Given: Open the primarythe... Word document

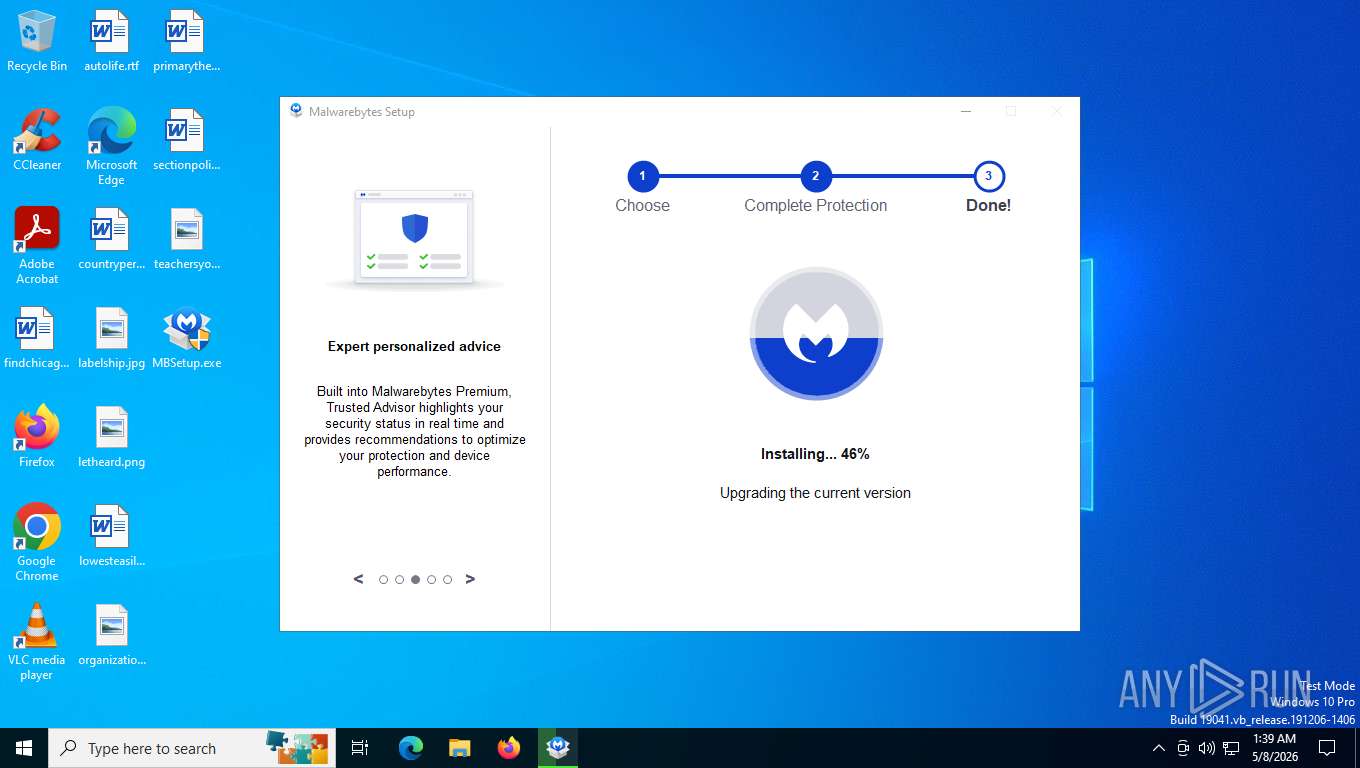Looking at the screenshot, I should [186, 40].
